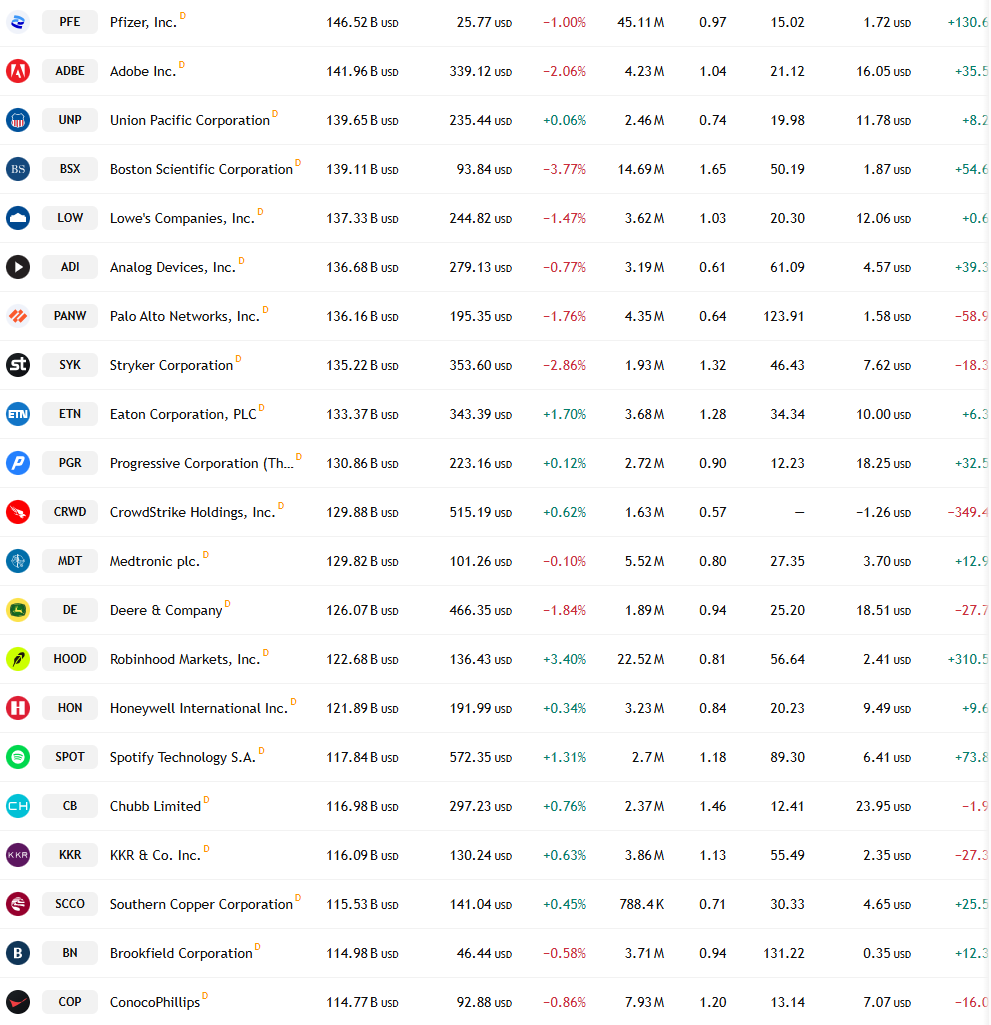Open the Lowe's Companies, Inc. link
Screen dimensions: 991x1025
coord(182,219)
